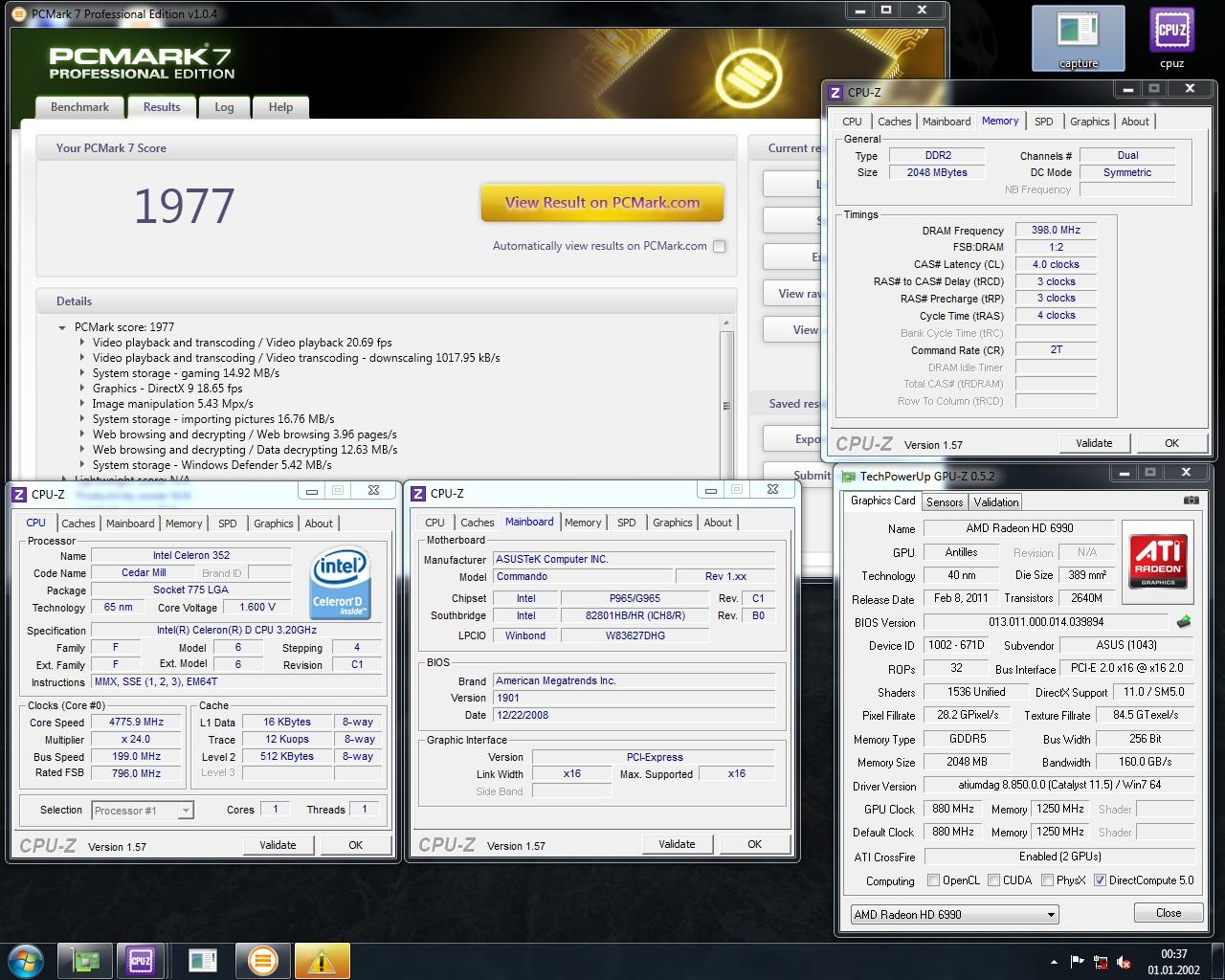The image size is (1225, 980).
Task: Toggle the OpenCL checkbox in GPU-Z
Action: [x=934, y=880]
